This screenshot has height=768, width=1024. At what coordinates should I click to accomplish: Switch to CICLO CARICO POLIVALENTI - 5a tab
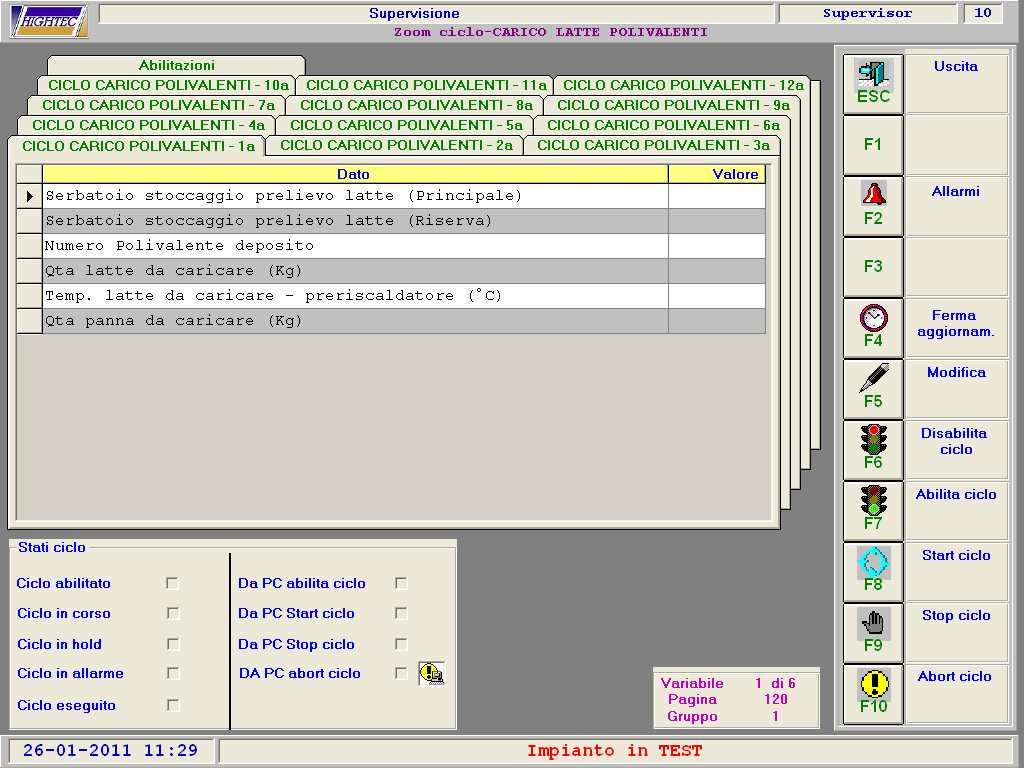[406, 125]
